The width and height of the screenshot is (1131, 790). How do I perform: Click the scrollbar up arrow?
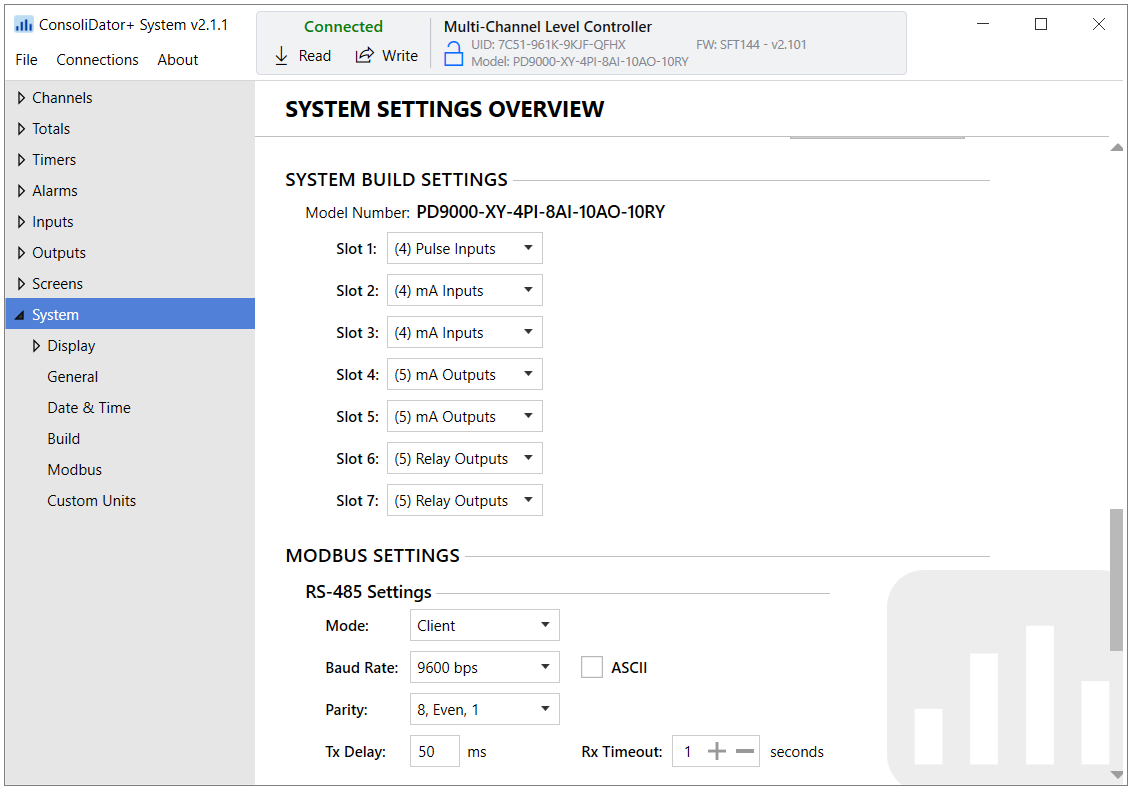1117,147
